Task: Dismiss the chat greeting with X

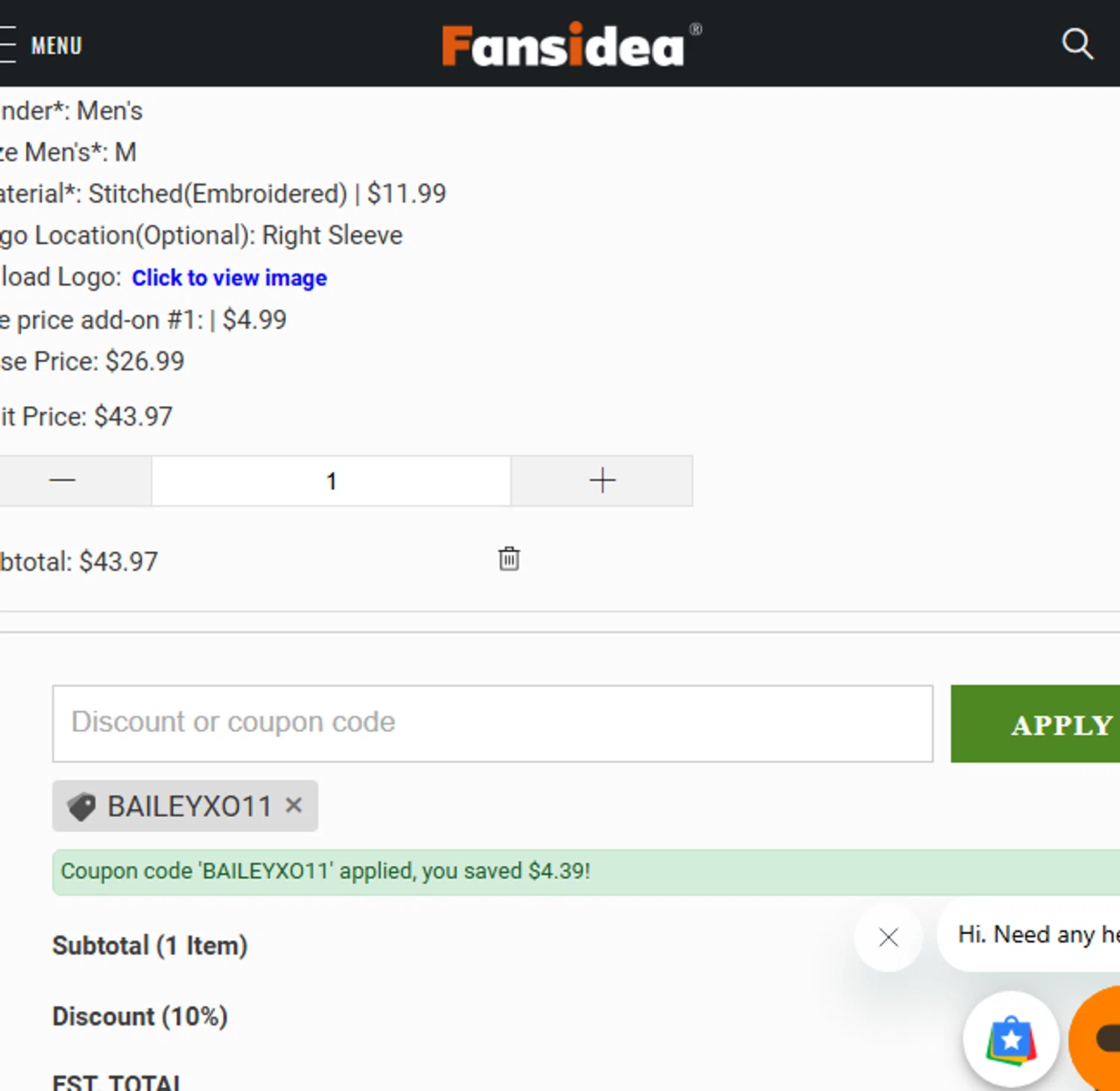Action: click(x=889, y=937)
